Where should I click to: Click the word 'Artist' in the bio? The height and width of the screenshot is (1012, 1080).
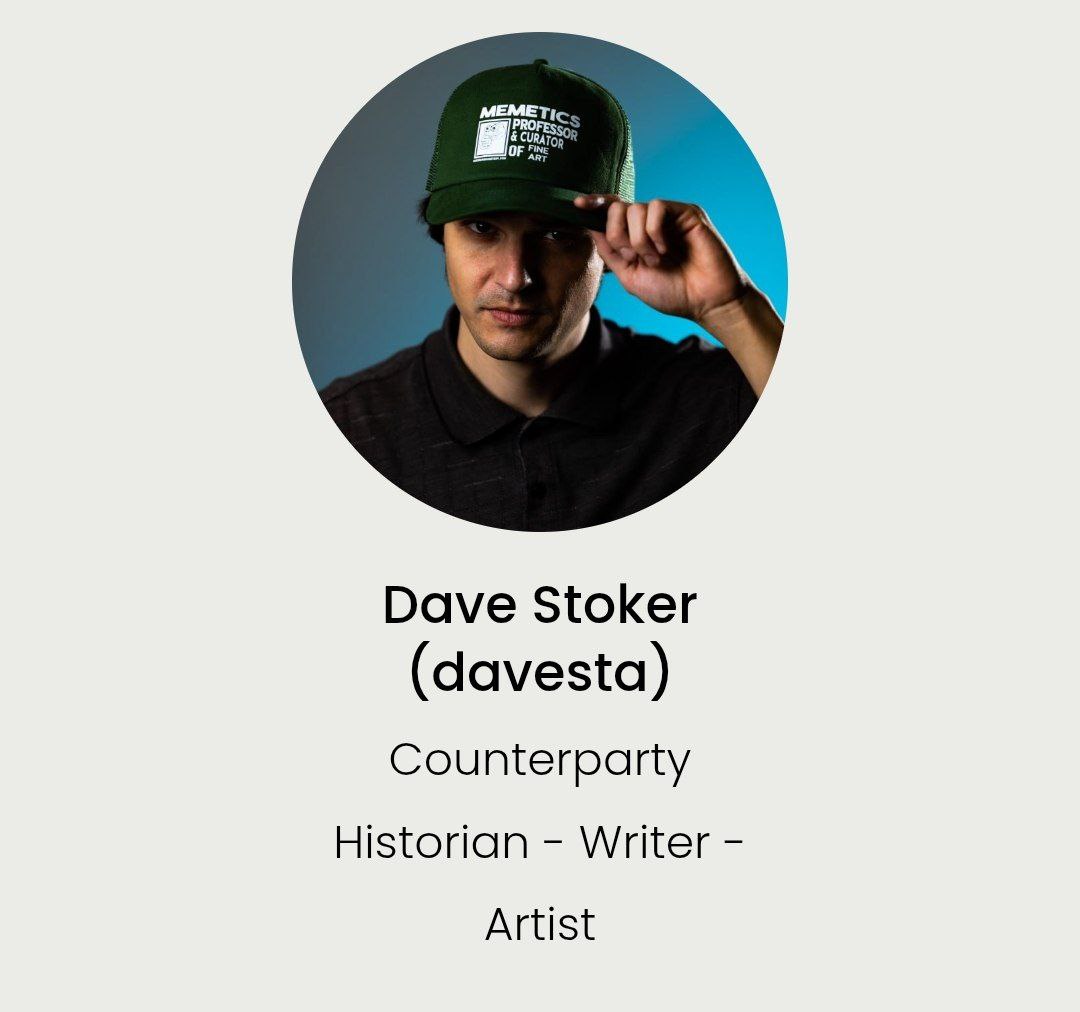coord(540,924)
